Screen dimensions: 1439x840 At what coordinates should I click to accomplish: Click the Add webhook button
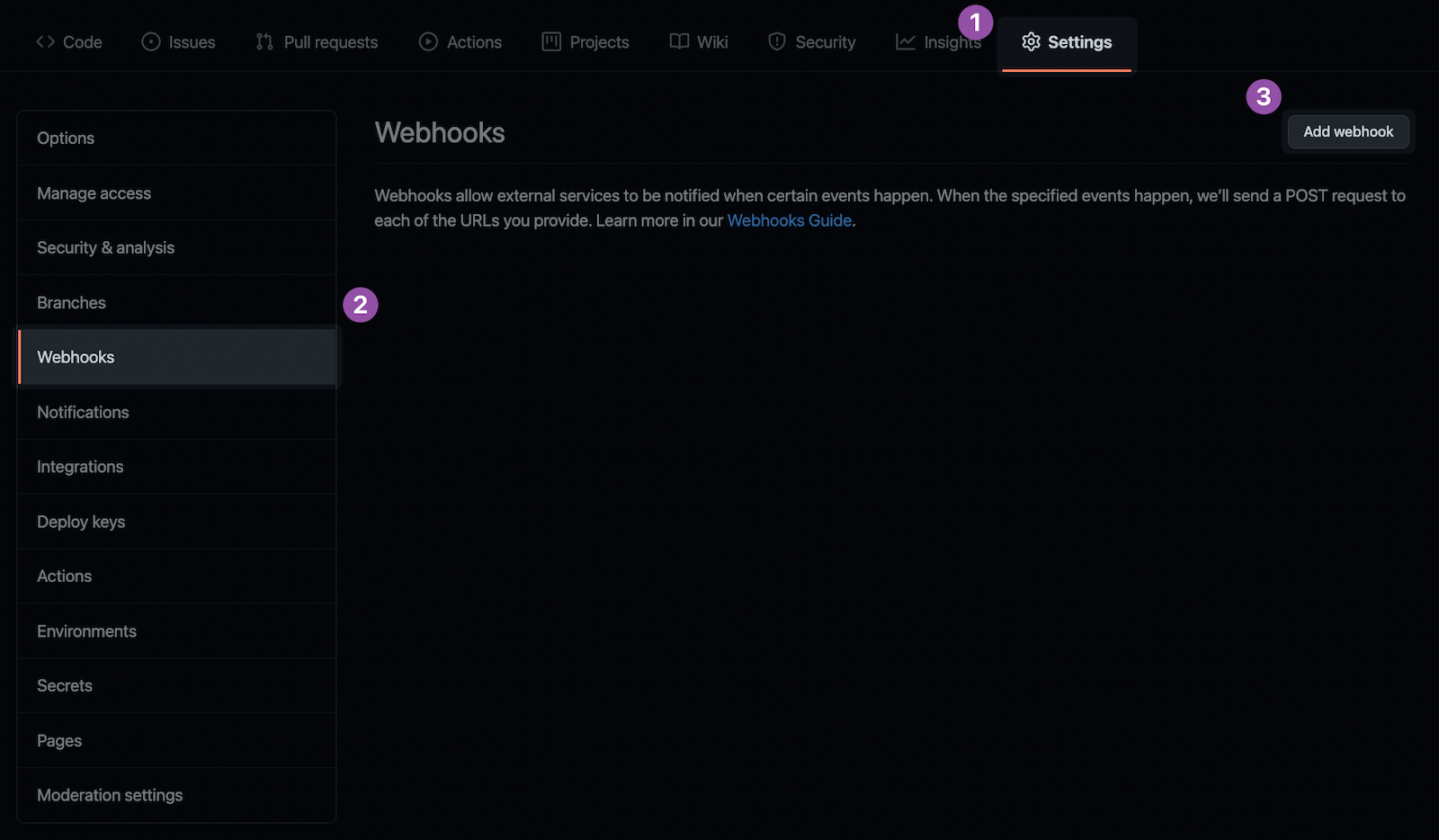[x=1348, y=131]
